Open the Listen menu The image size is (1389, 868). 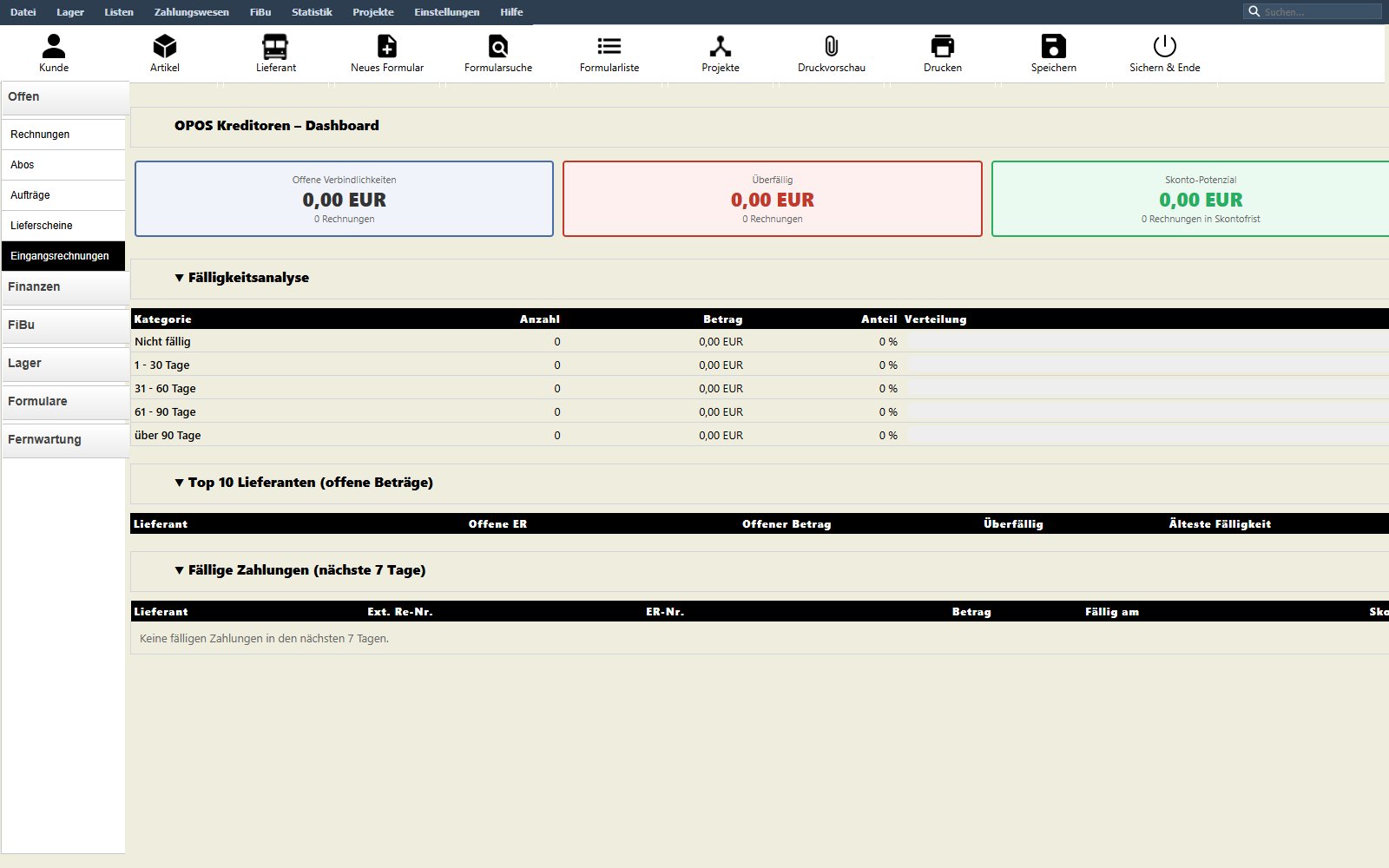tap(119, 12)
